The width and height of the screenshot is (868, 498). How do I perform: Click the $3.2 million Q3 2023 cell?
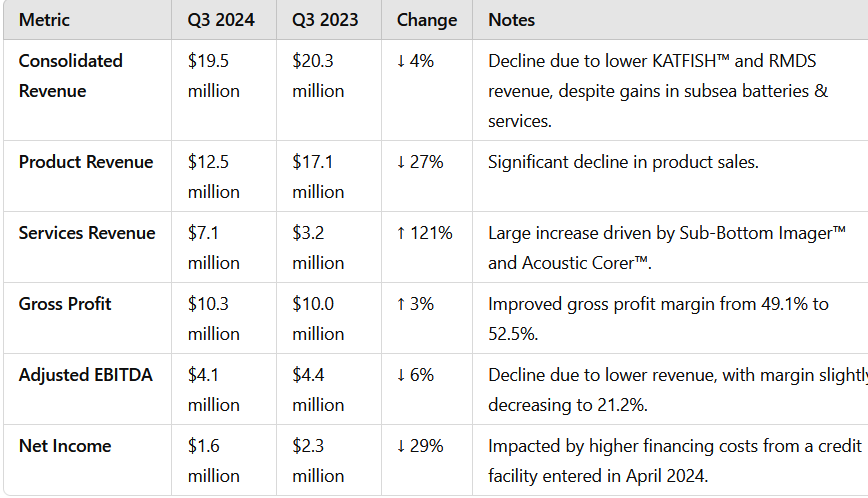coord(318,248)
